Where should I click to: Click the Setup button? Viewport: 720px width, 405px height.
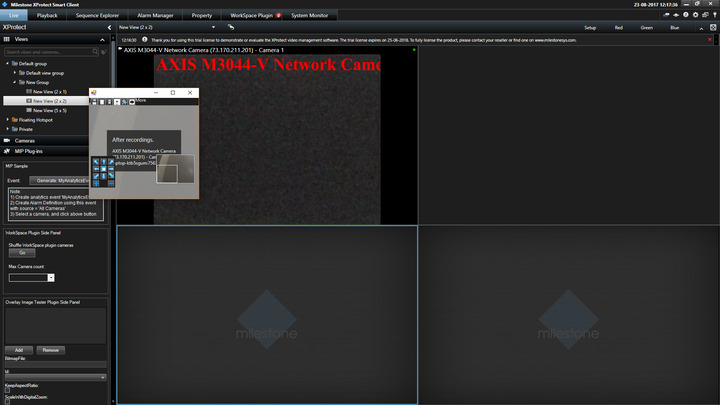click(x=590, y=28)
